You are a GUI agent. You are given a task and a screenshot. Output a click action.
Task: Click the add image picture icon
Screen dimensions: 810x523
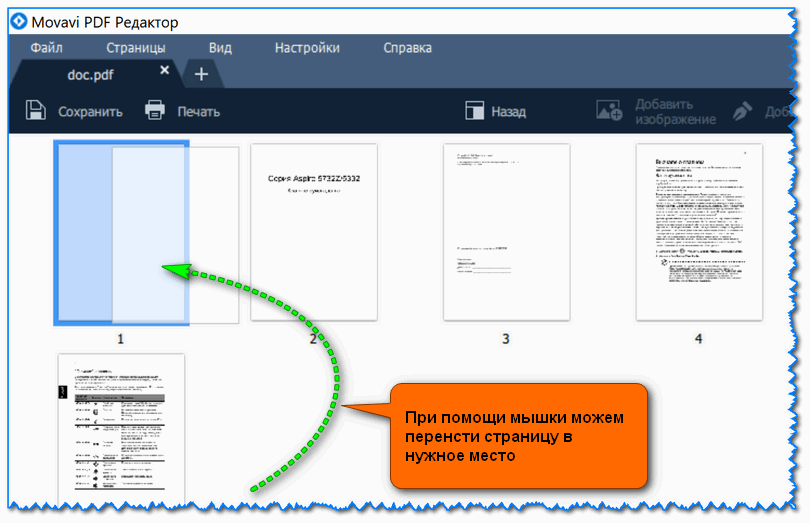click(609, 111)
